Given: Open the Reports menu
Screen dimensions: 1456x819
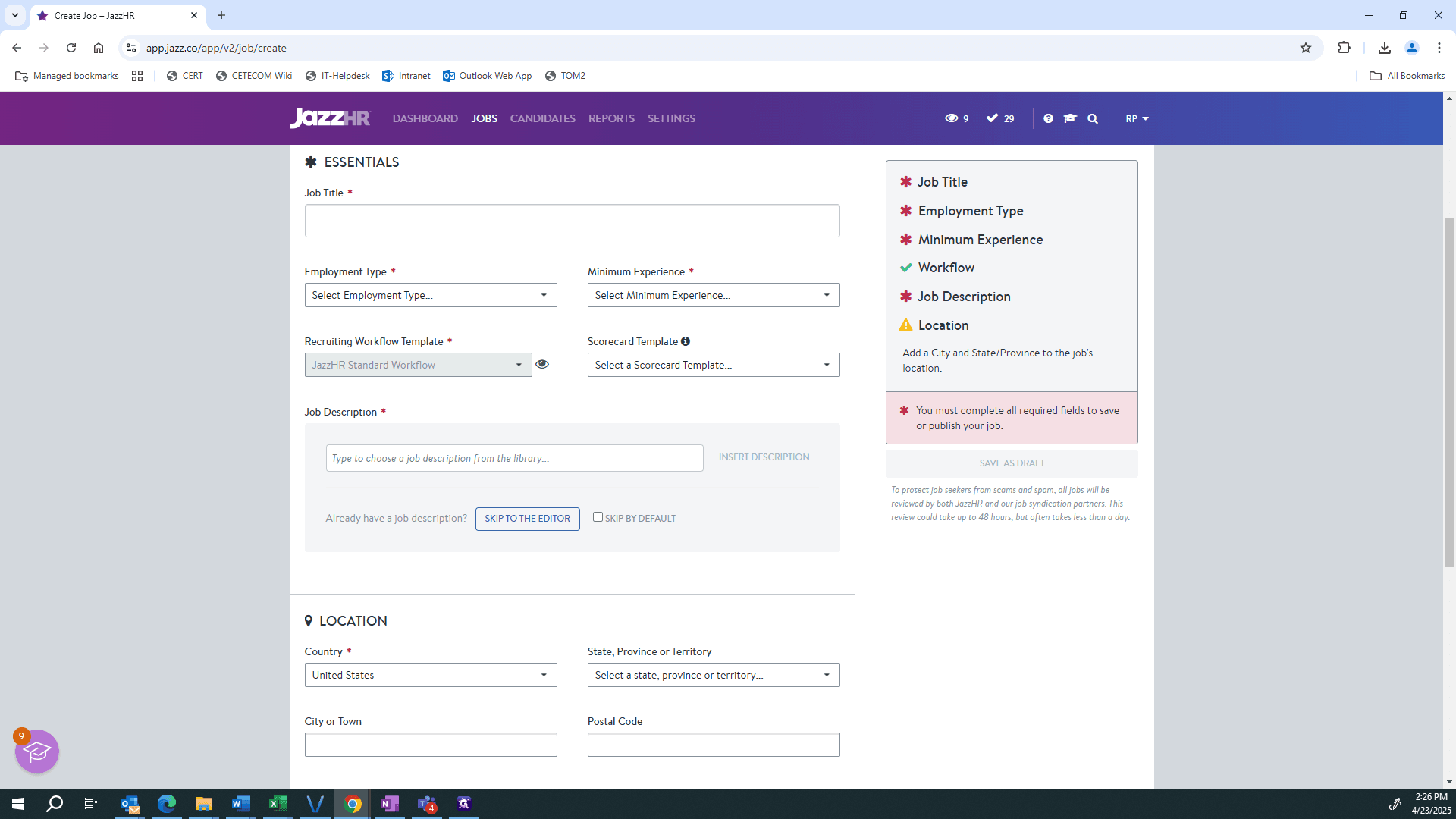Looking at the screenshot, I should 611,118.
